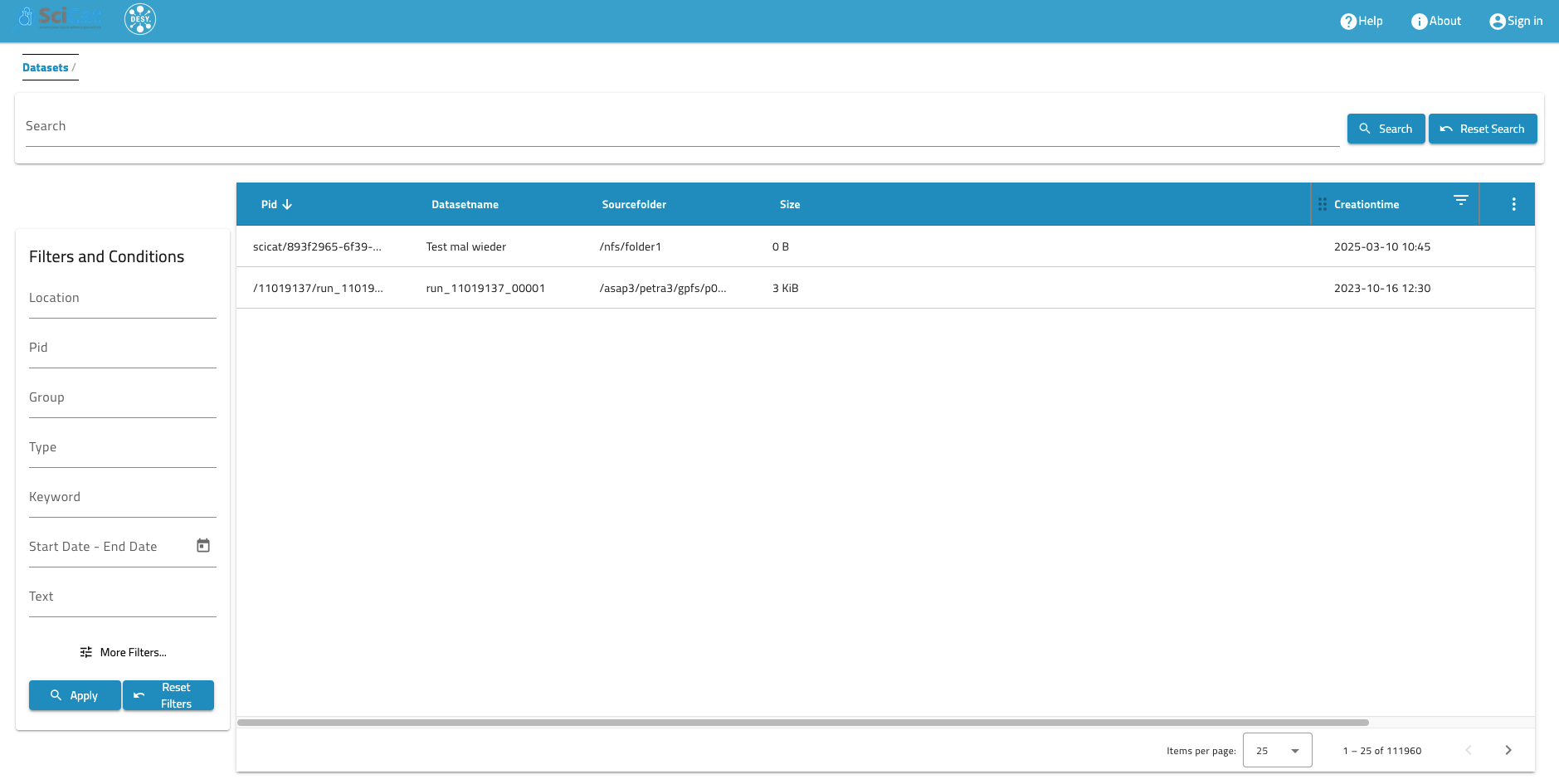Viewport: 1559px width, 784px height.
Task: Click the SciCat logo in the header
Action: (x=61, y=18)
